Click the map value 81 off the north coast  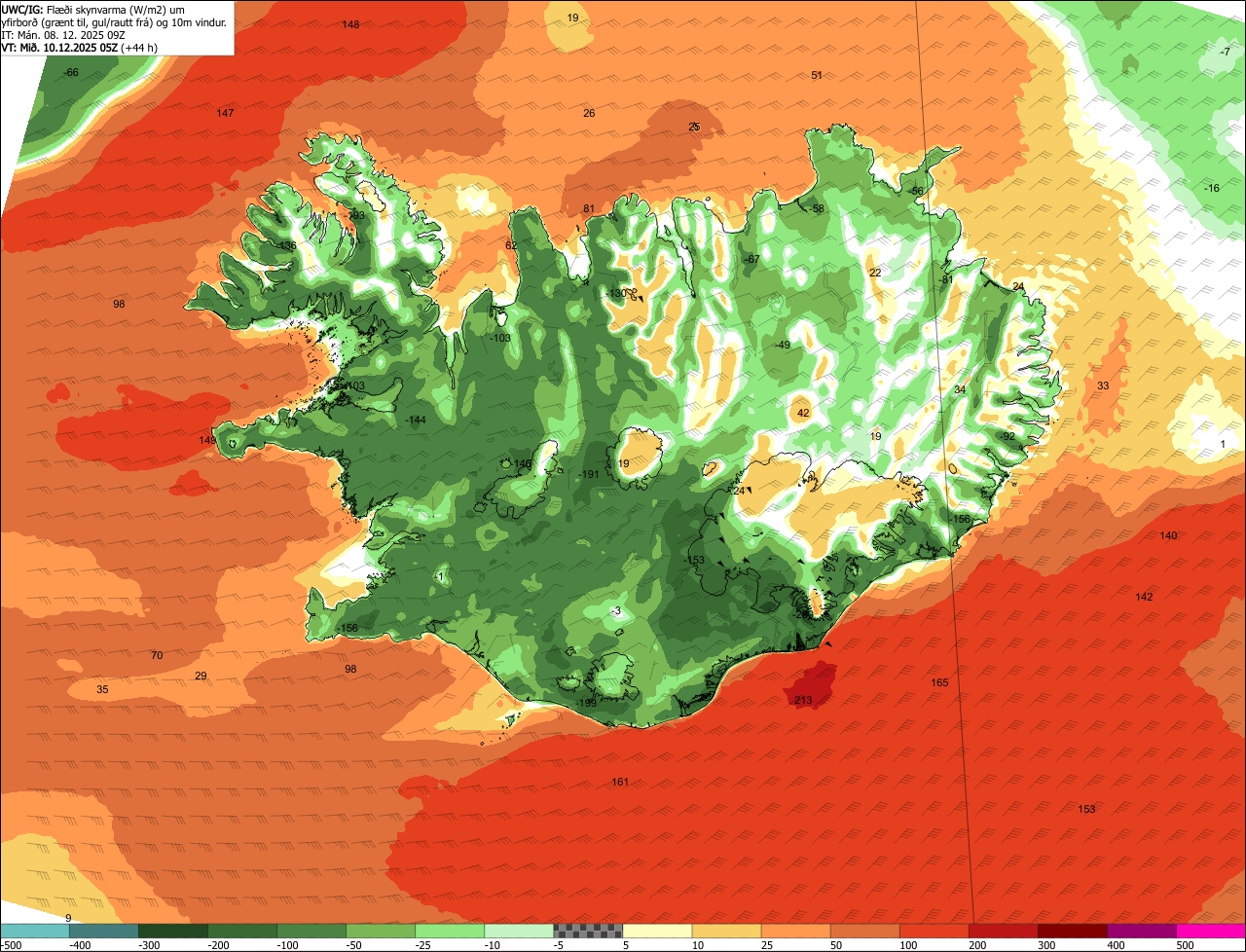[x=589, y=208]
